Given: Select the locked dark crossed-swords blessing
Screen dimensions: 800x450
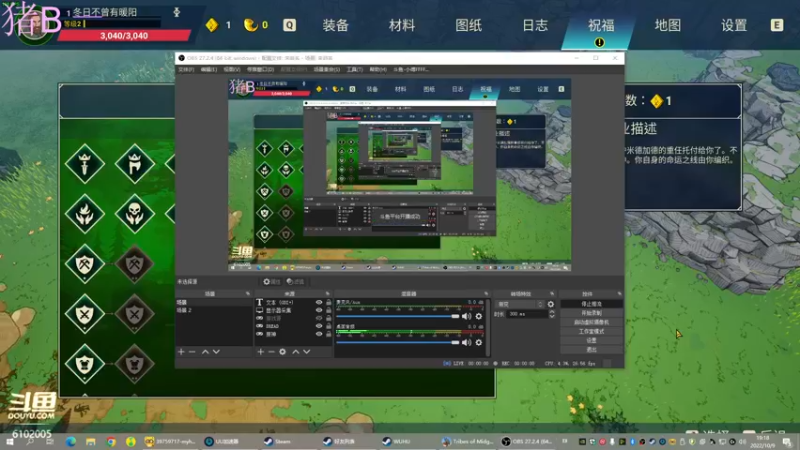Looking at the screenshot, I should [x=134, y=313].
